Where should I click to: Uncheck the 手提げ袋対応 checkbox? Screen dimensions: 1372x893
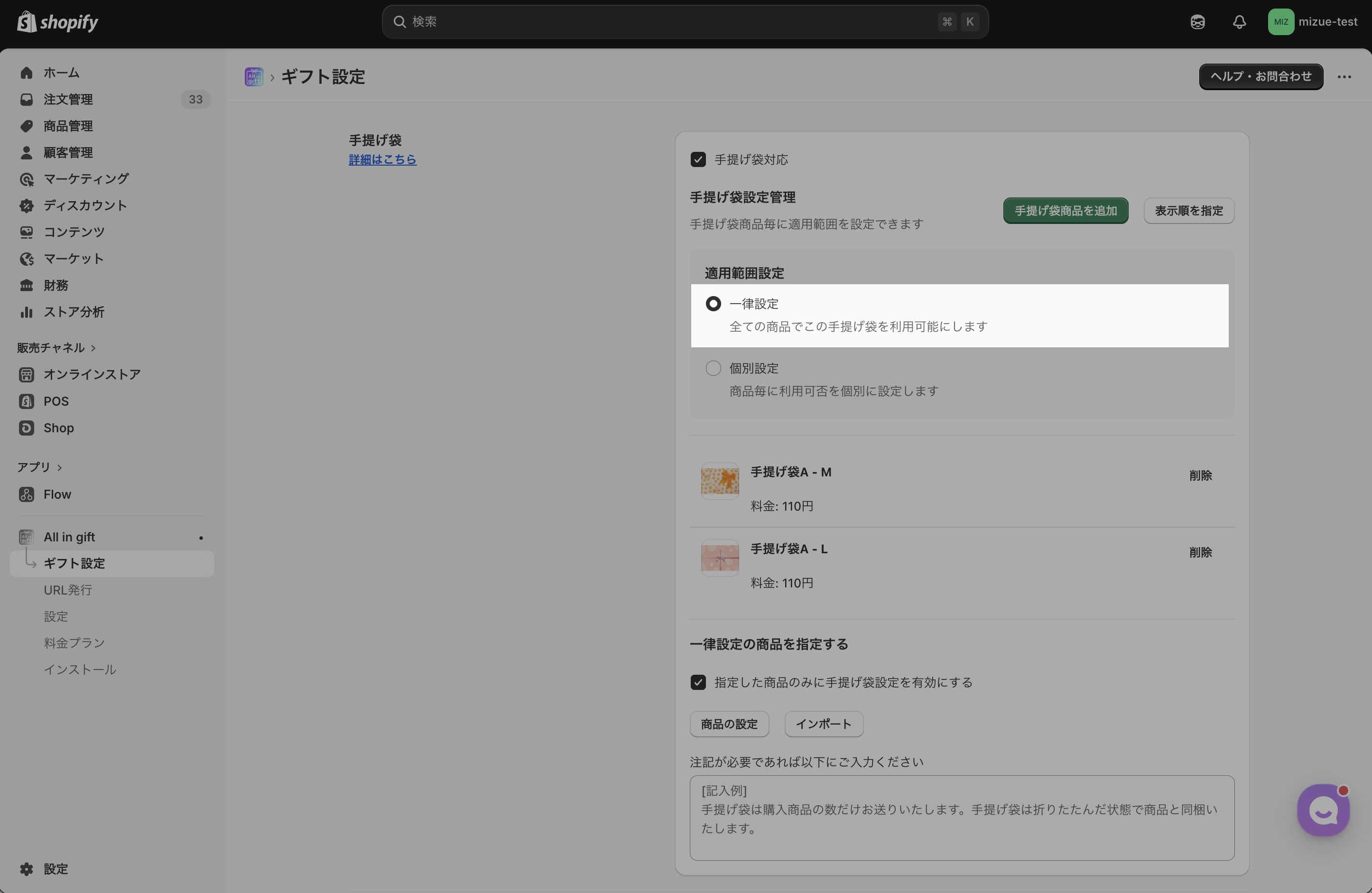(x=698, y=160)
